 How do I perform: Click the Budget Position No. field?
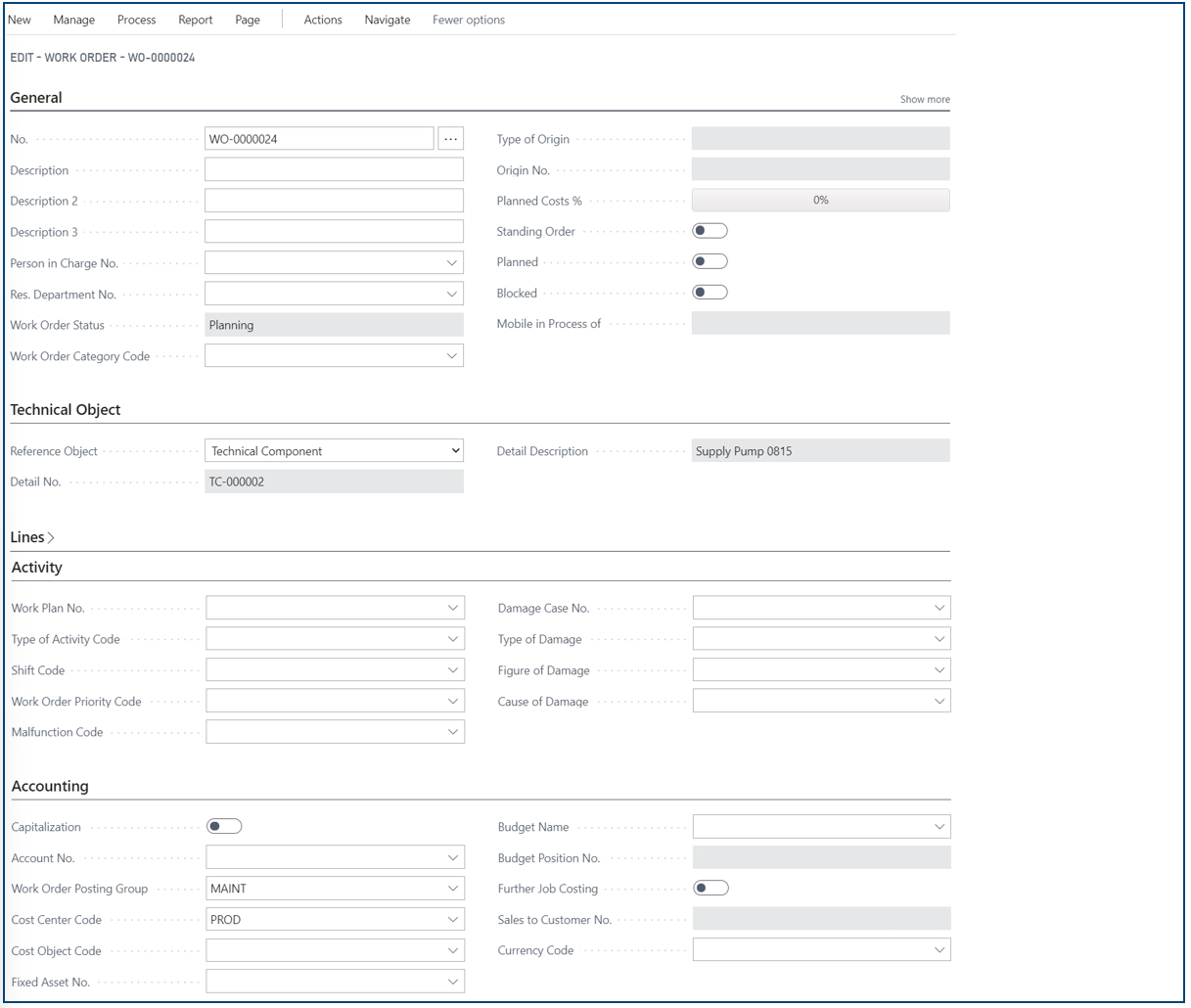[x=822, y=857]
